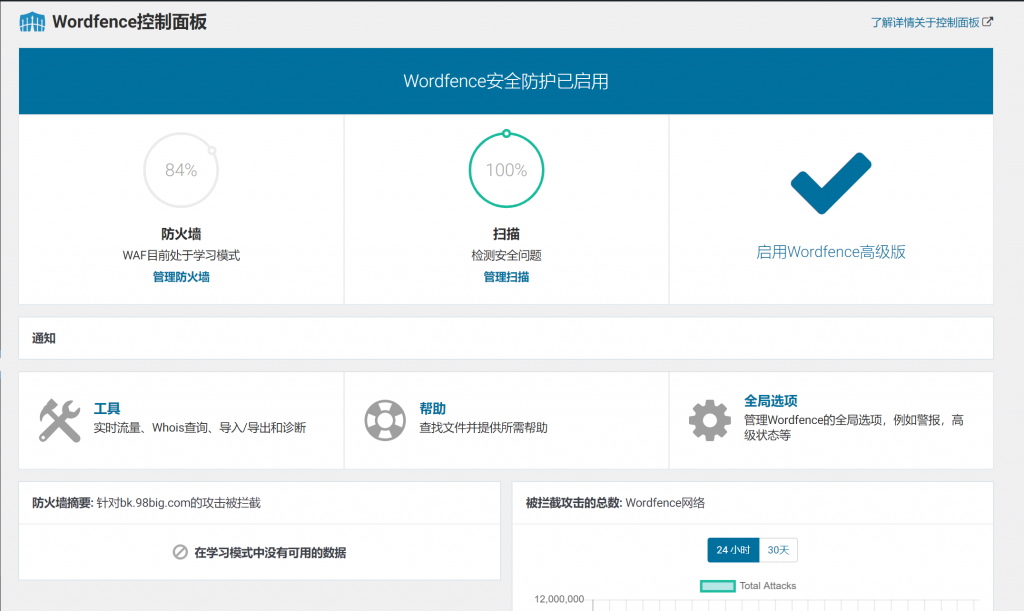Click the 扫描 heading
Image resolution: width=1024 pixels, height=611 pixels.
pyautogui.click(x=506, y=234)
